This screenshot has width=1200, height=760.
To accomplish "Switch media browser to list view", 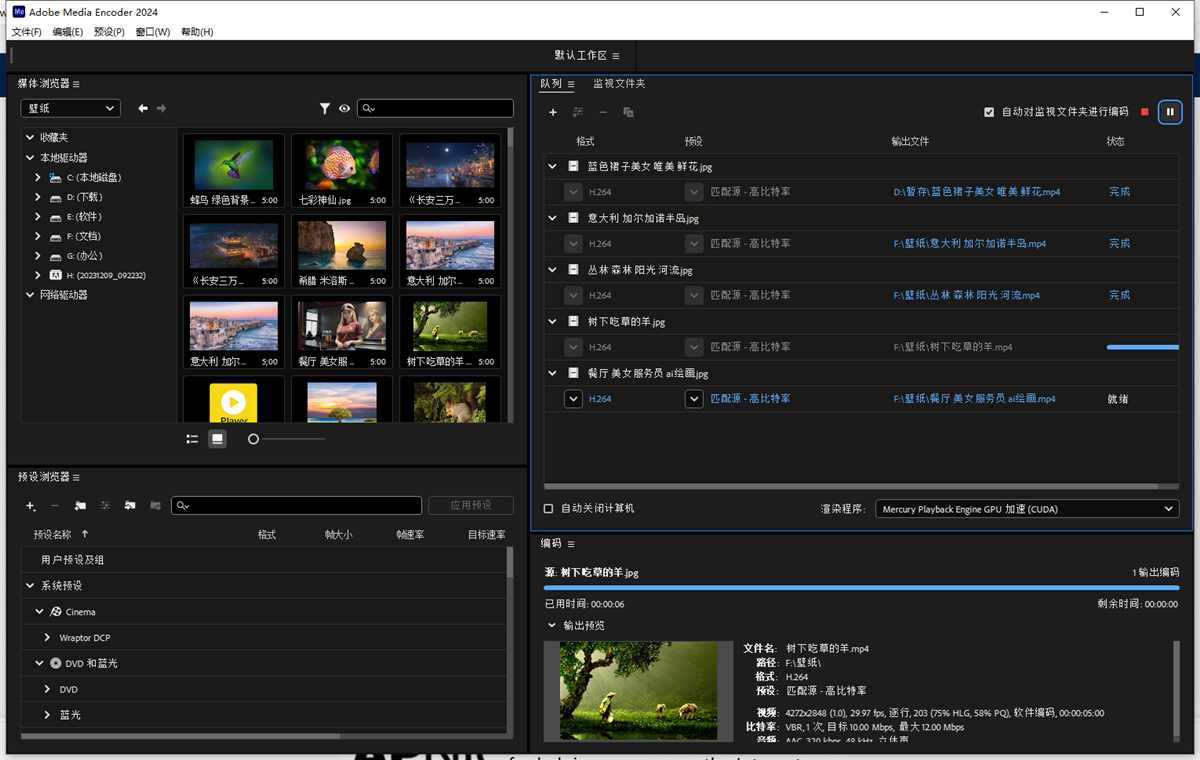I will click(192, 439).
